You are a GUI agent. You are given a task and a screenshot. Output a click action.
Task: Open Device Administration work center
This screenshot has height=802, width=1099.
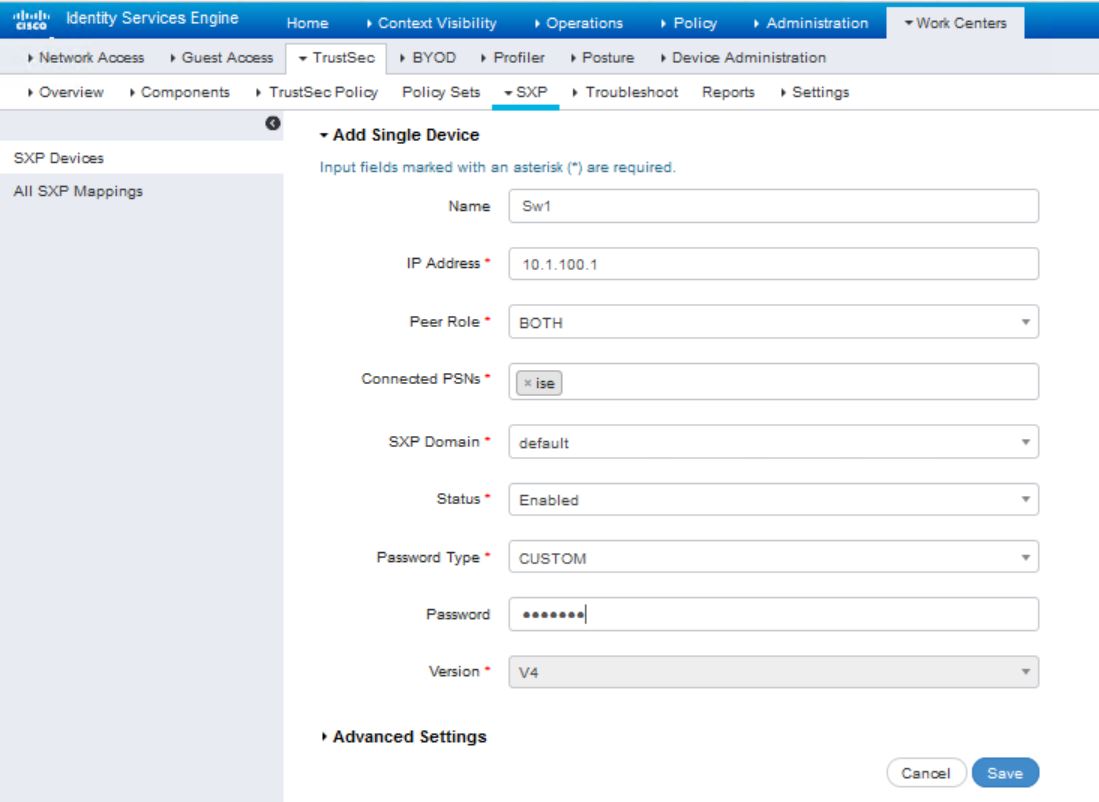(x=743, y=57)
